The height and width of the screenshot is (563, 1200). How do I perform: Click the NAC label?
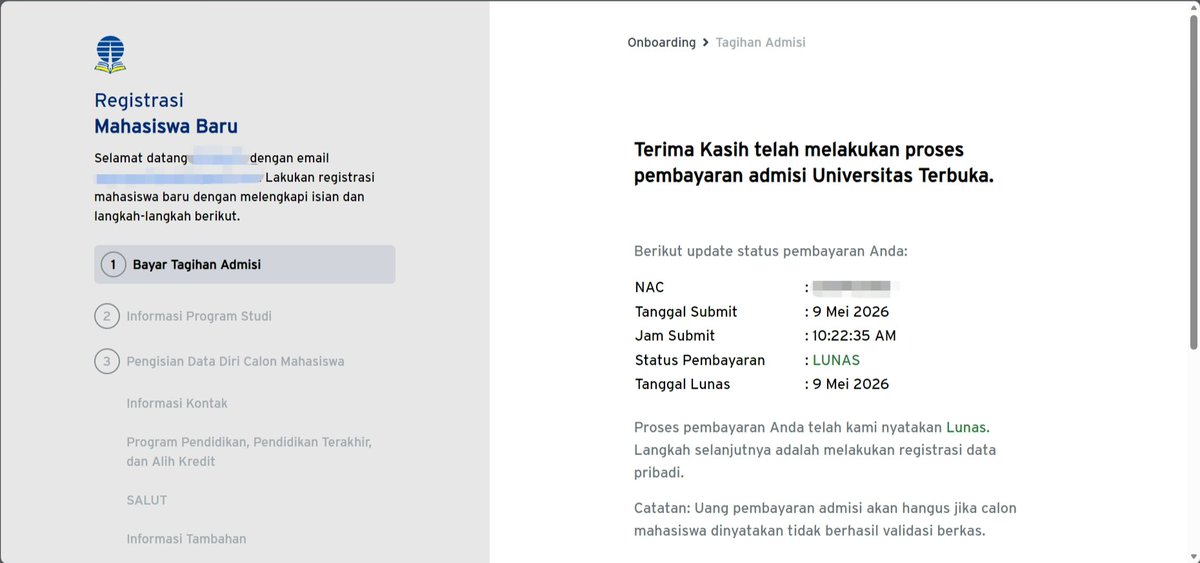[649, 288]
